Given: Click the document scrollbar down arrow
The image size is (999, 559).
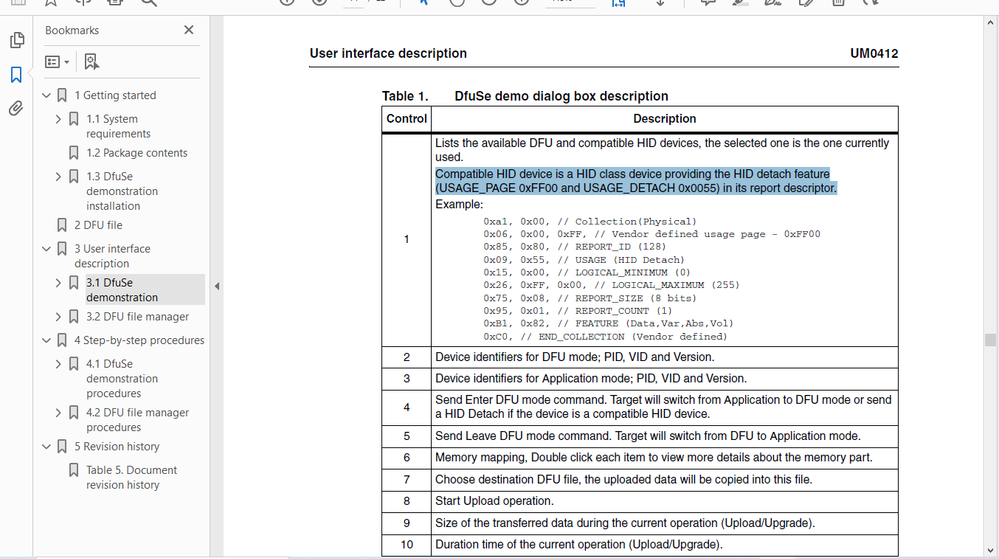Looking at the screenshot, I should [990, 550].
